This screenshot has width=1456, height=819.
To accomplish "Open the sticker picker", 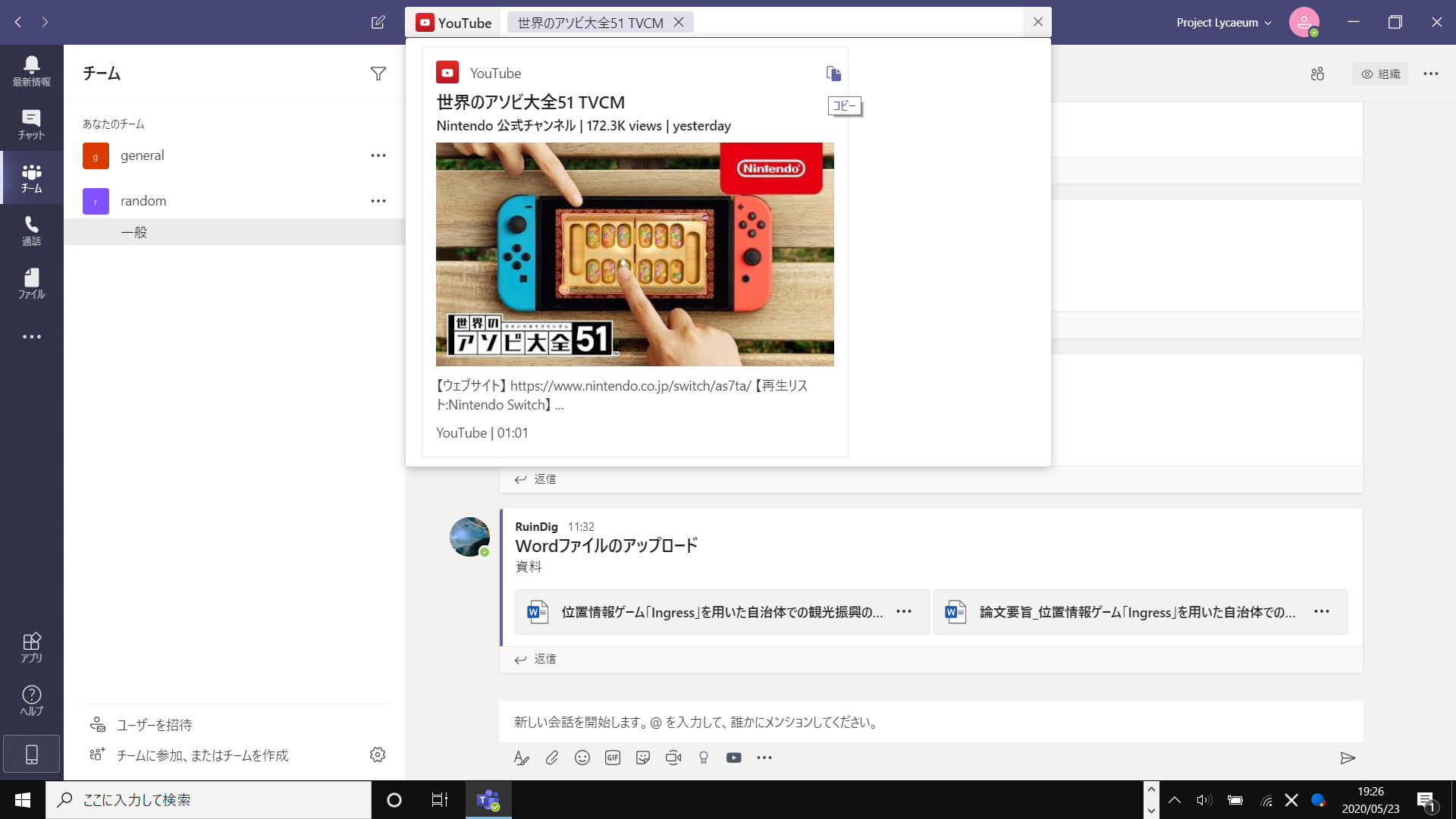I will (643, 757).
